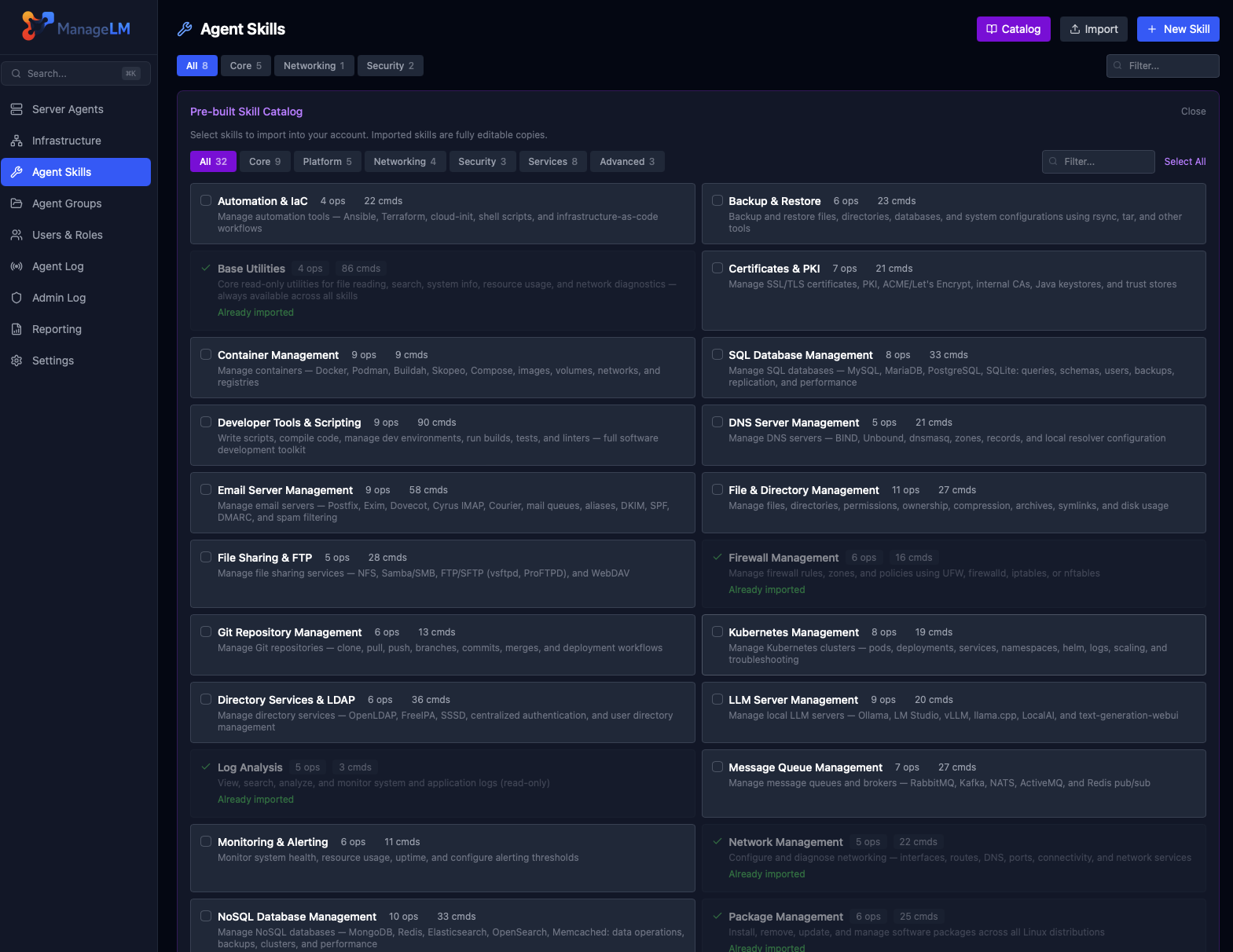Viewport: 1233px width, 952px height.
Task: Click the Settings gear icon
Action: (x=17, y=361)
